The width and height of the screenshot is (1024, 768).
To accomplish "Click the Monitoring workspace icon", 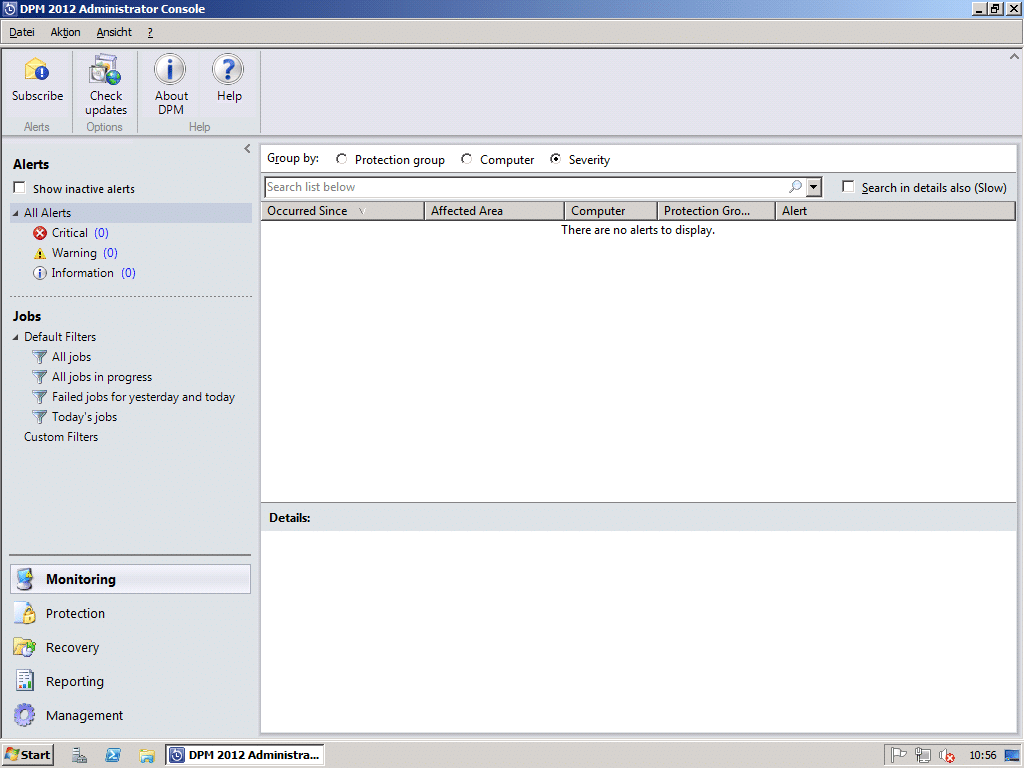I will (25, 579).
